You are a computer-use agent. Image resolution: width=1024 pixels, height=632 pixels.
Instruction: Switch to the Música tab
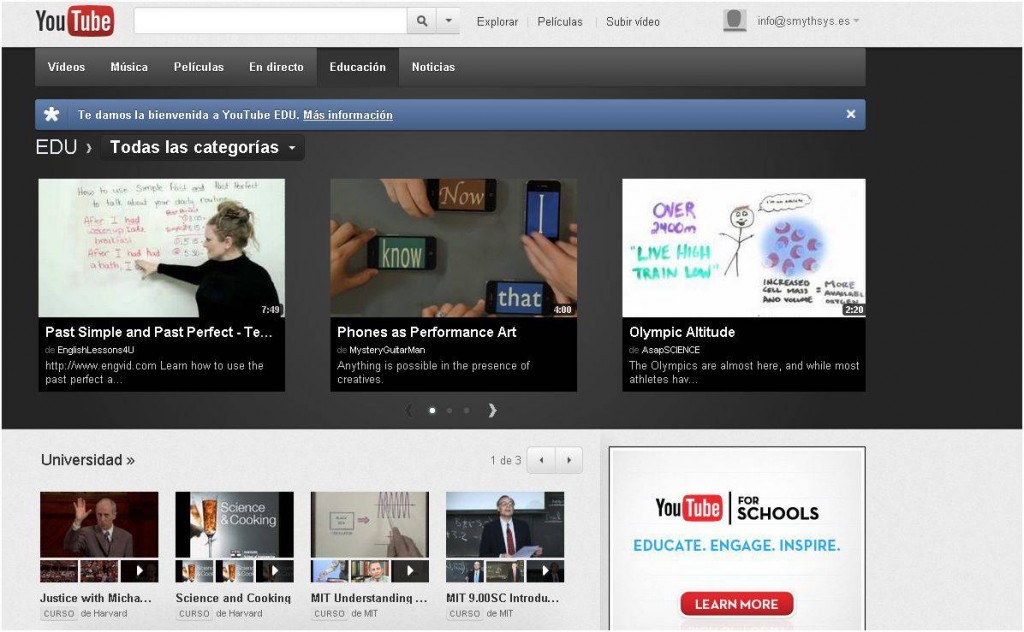click(x=129, y=67)
